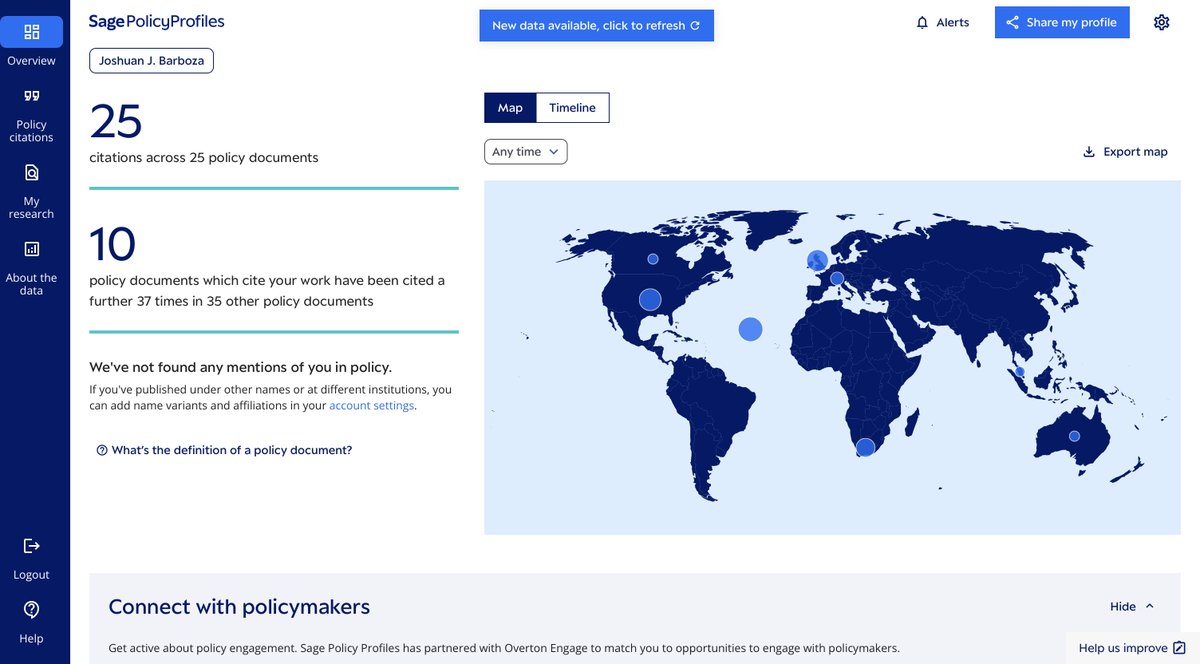Click New data available refresh button
This screenshot has height=664, width=1200.
pyautogui.click(x=596, y=26)
